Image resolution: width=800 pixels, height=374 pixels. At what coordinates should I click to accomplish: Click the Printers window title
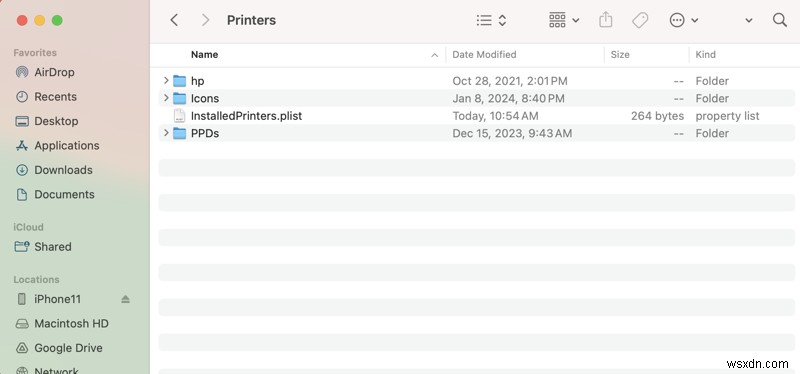pyautogui.click(x=251, y=20)
